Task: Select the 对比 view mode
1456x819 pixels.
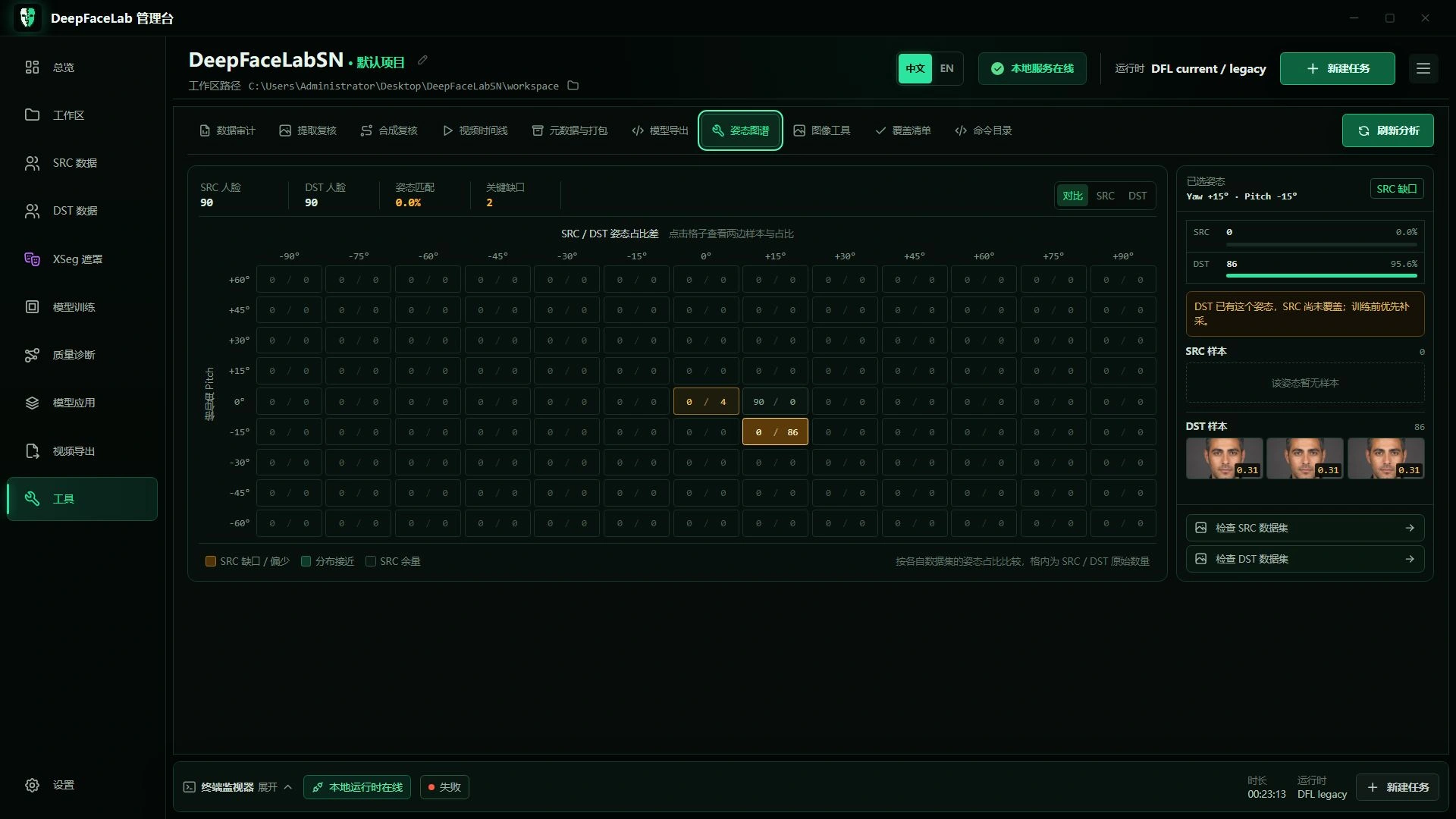Action: click(x=1072, y=196)
